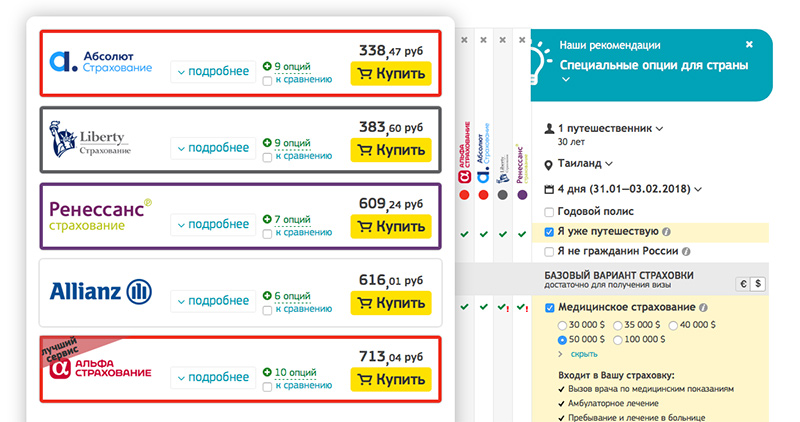Image resolution: width=800 pixels, height=422 pixels.
Task: Click the Альфа Страхование card logo
Action: tap(101, 368)
